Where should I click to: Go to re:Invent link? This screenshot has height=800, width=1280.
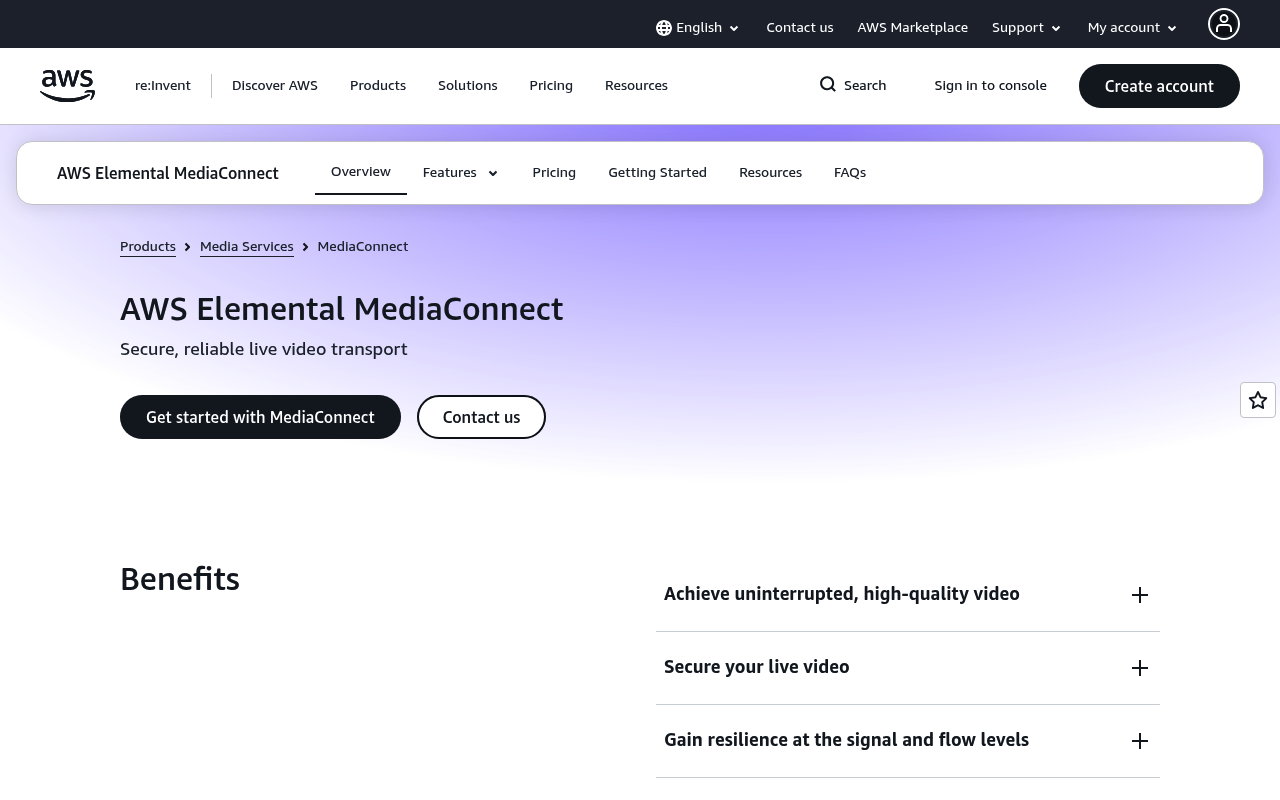(163, 86)
